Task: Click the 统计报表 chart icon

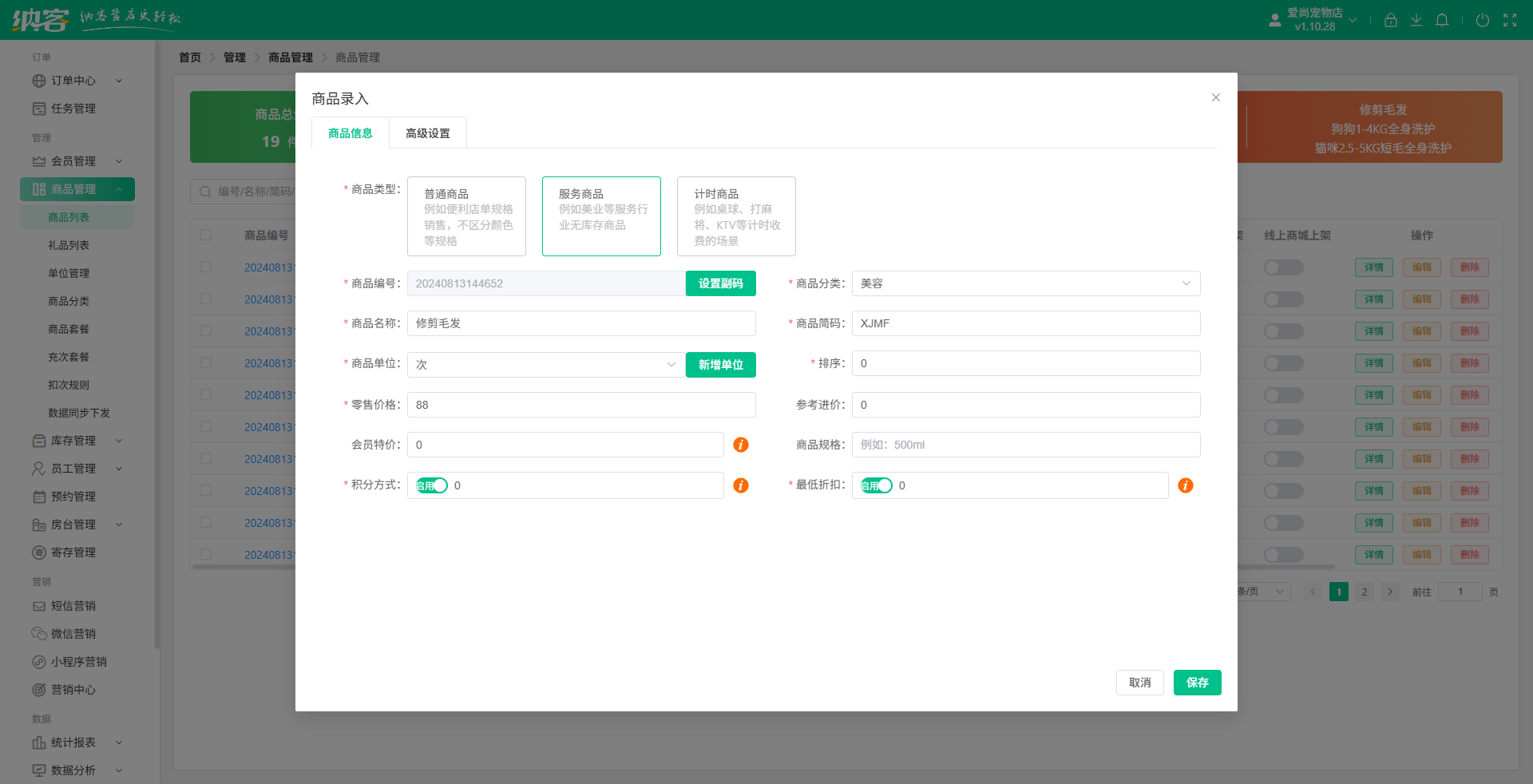Action: point(39,742)
